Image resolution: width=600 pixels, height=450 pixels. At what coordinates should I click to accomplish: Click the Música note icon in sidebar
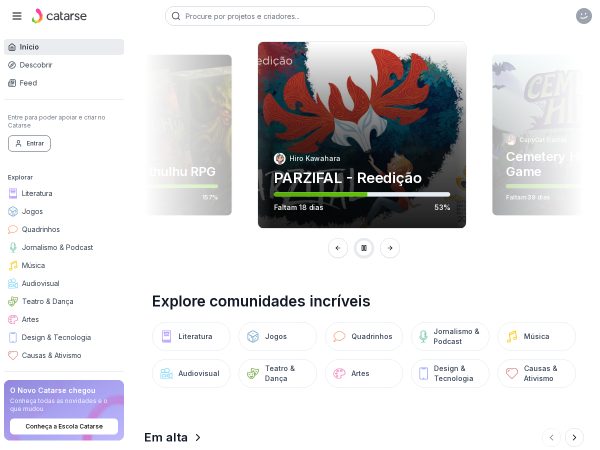(13, 265)
